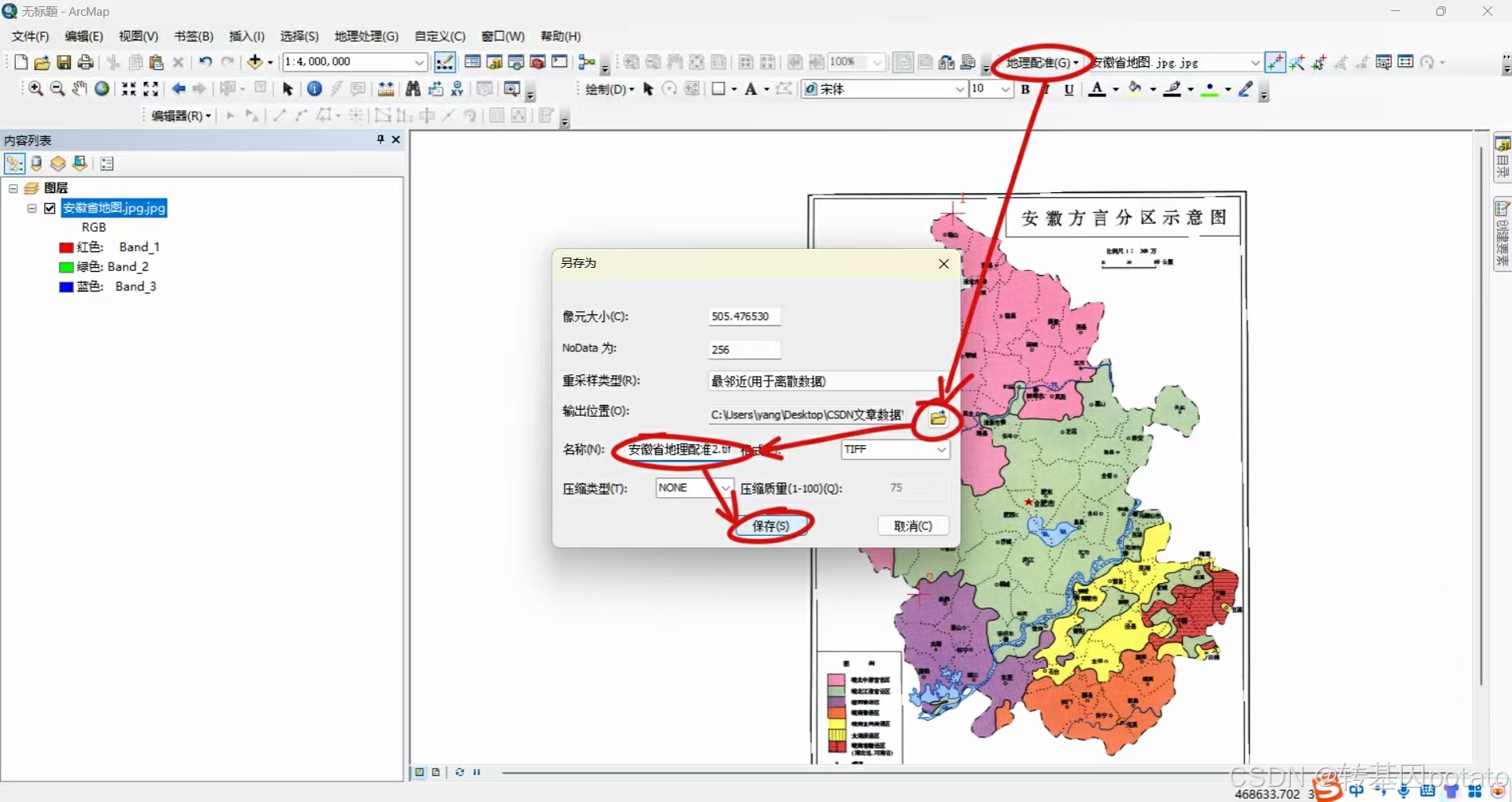The width and height of the screenshot is (1512, 802).
Task: Open the 编辑(E) menu
Action: click(83, 36)
